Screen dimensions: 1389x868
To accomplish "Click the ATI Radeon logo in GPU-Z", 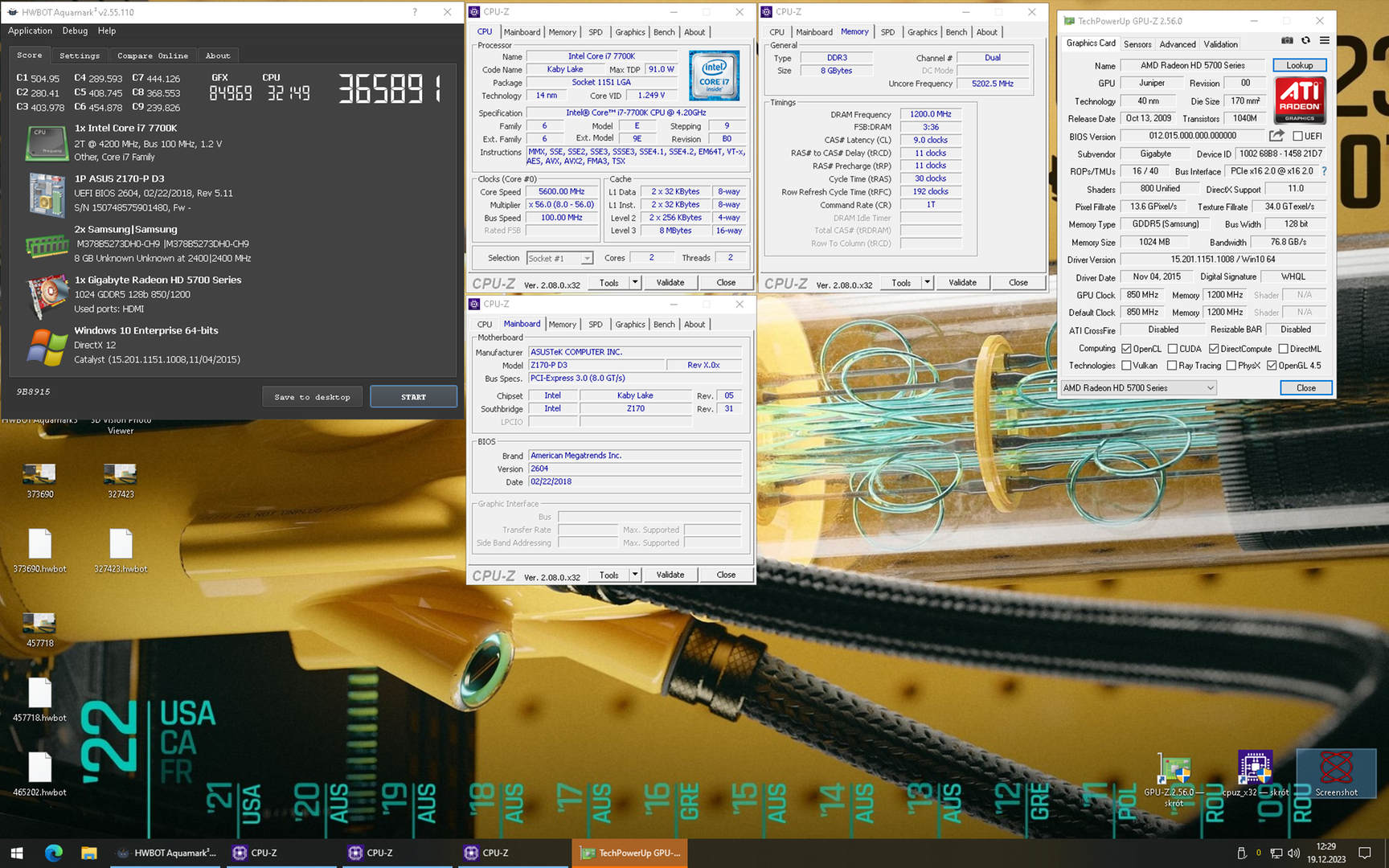I will pos(1300,100).
